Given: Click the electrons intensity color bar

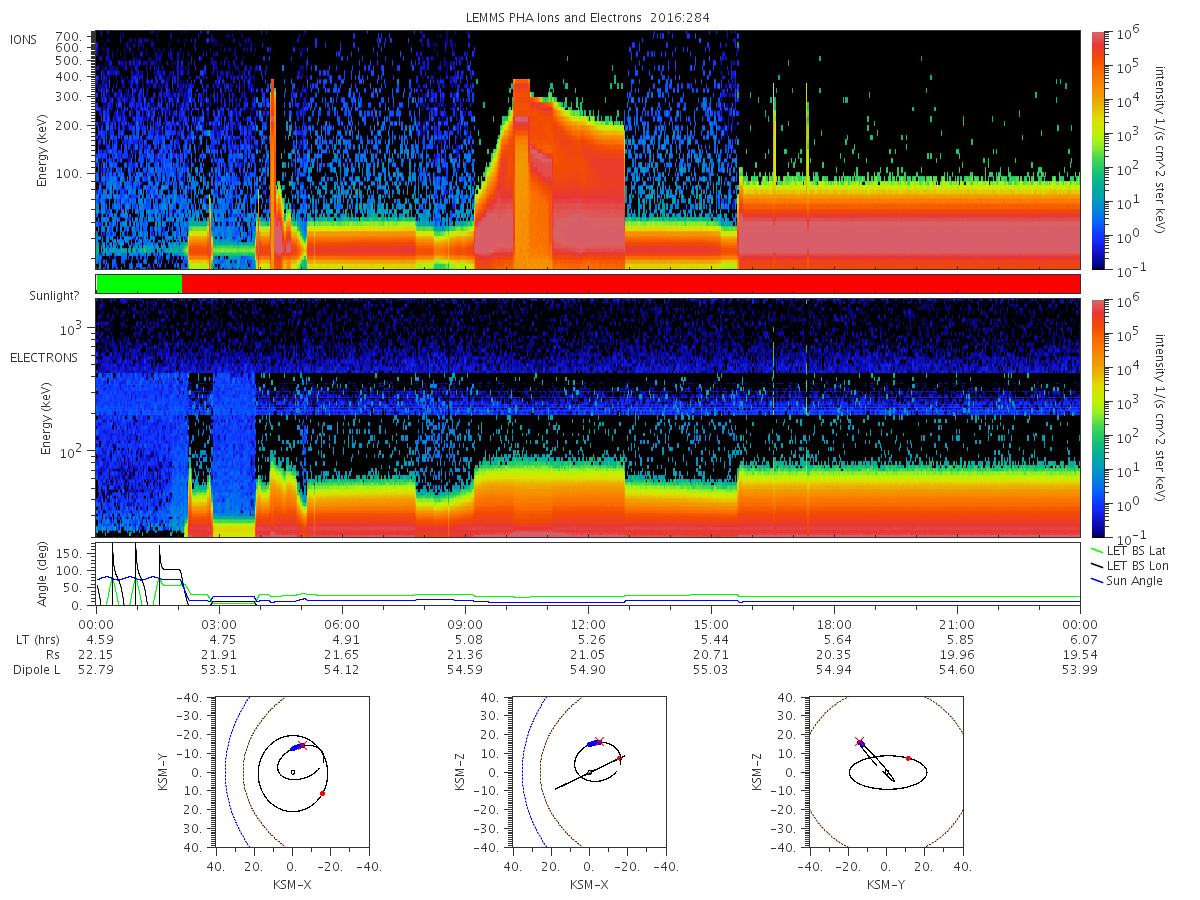Looking at the screenshot, I should point(1098,418).
